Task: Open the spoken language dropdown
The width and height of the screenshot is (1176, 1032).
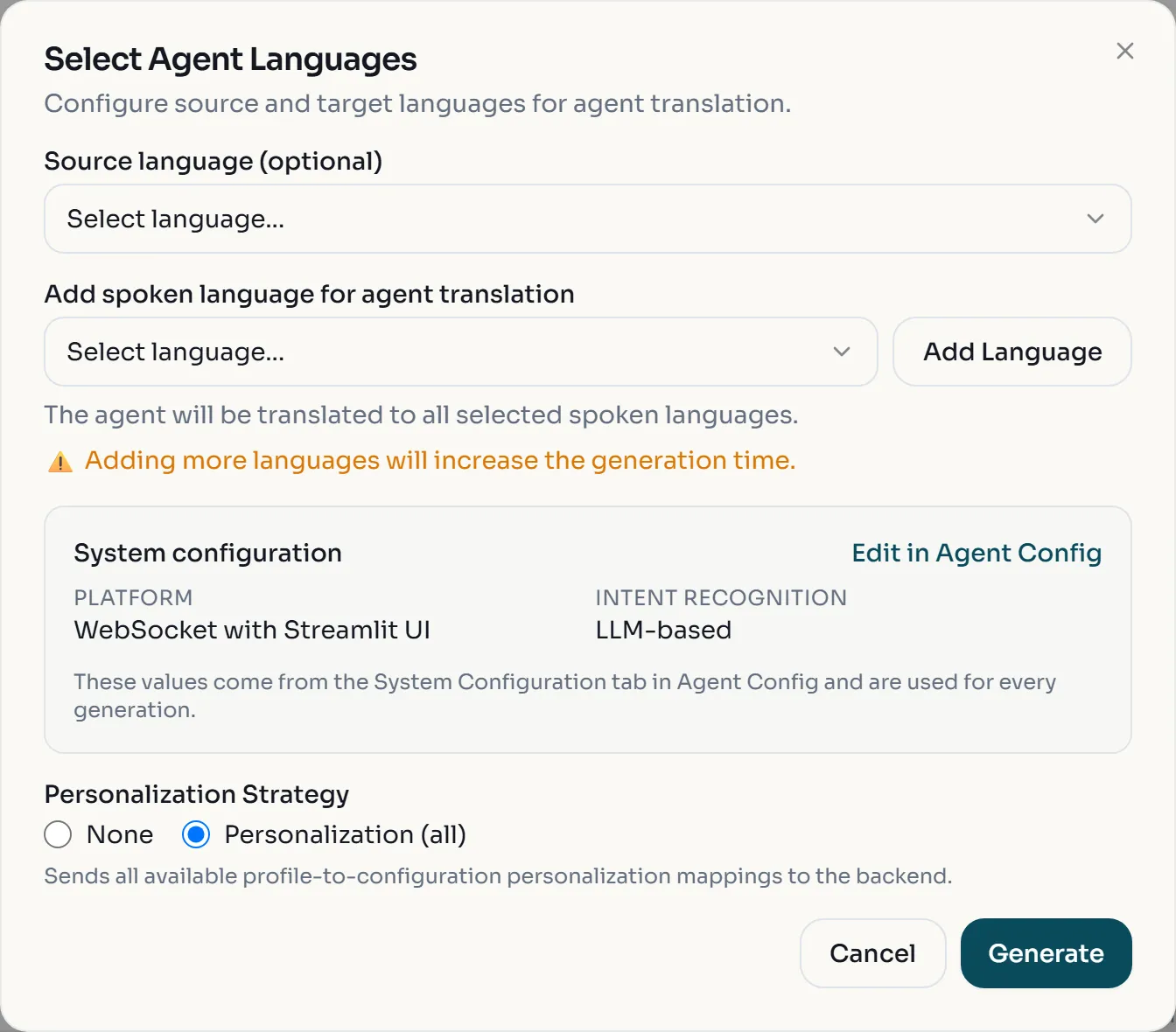Action: coord(461,352)
